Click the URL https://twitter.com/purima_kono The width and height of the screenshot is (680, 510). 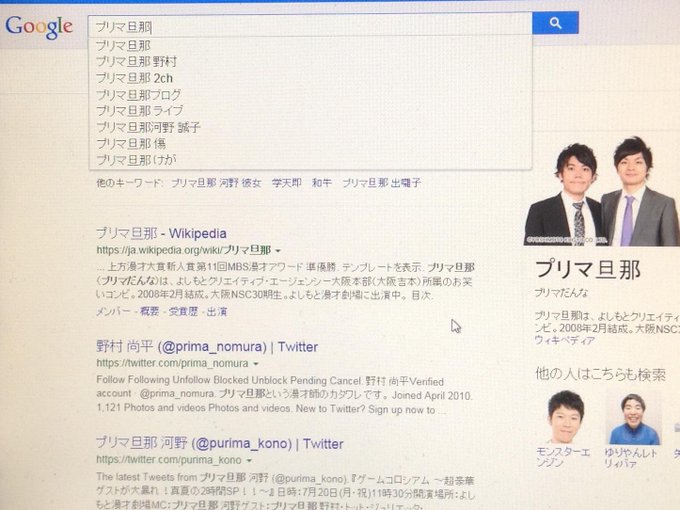tap(169, 460)
